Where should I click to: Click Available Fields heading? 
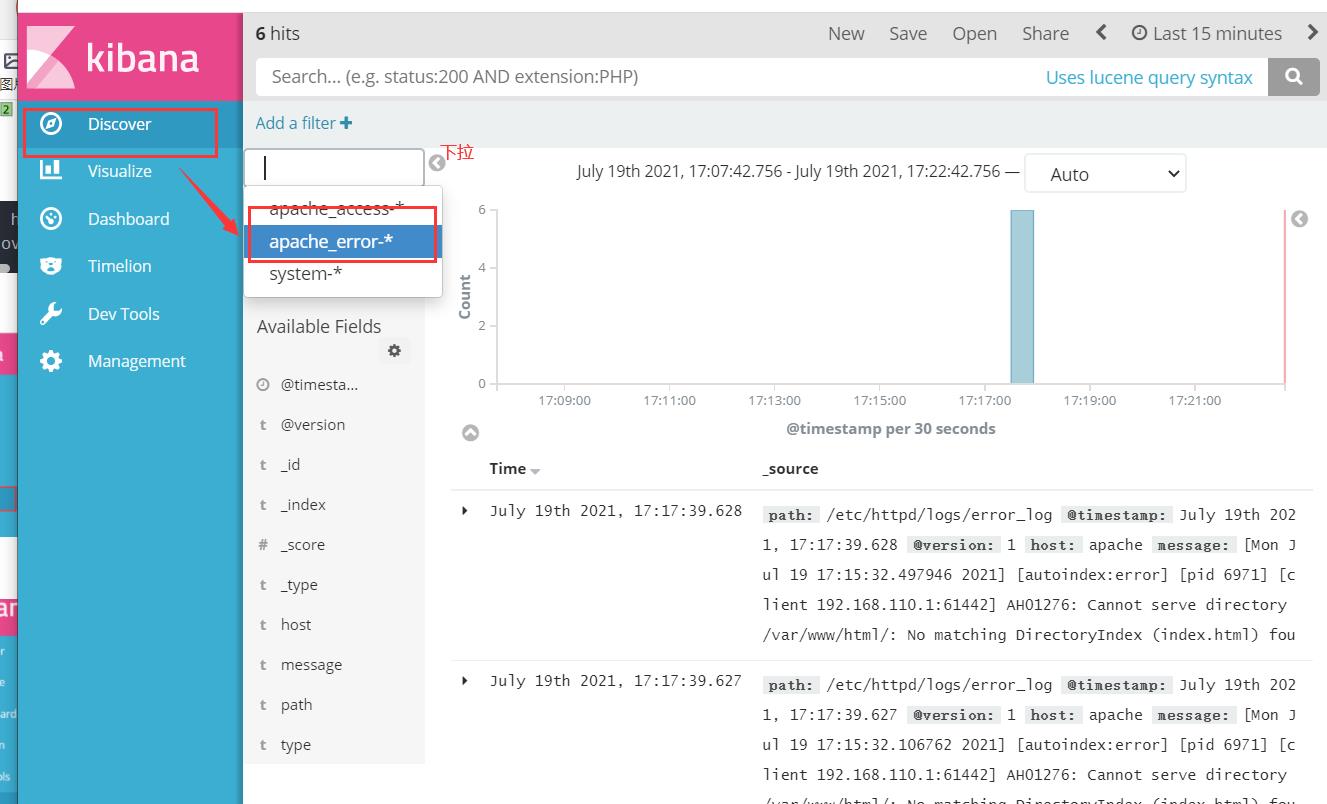319,327
